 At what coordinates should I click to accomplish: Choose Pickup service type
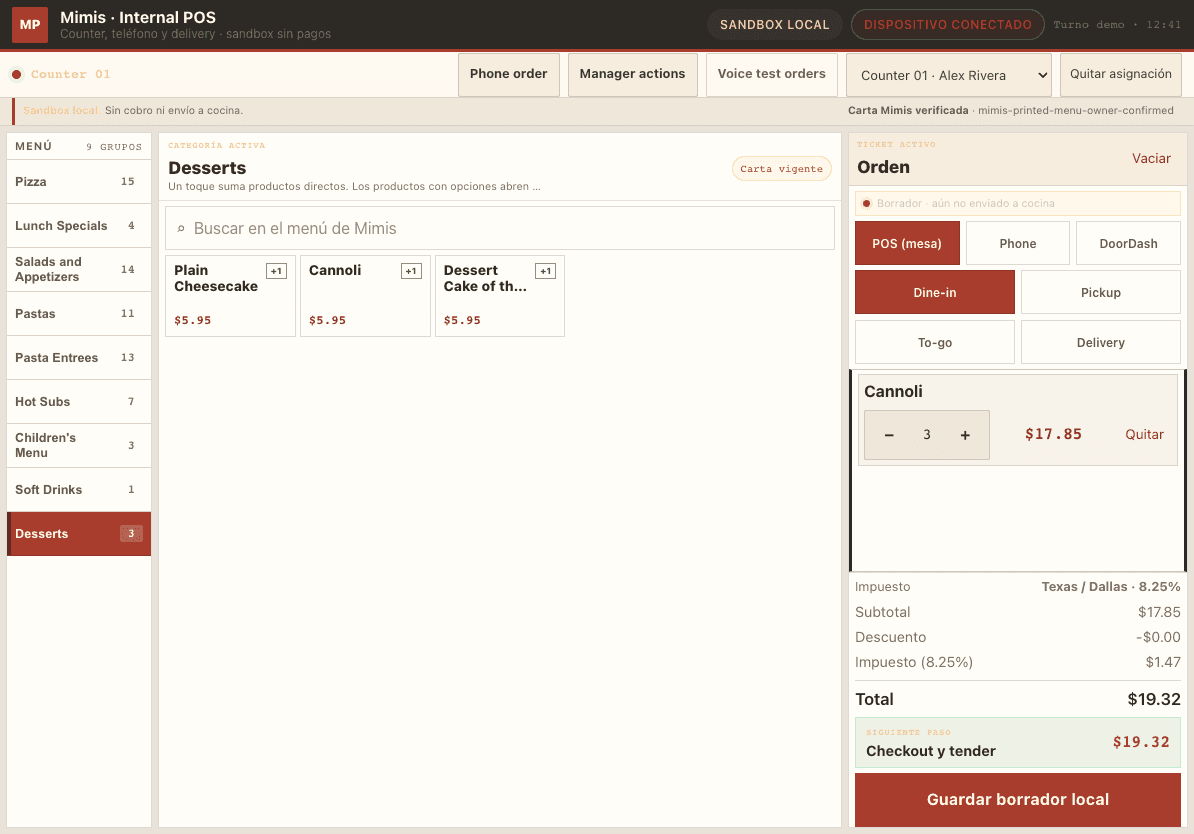click(x=1100, y=292)
